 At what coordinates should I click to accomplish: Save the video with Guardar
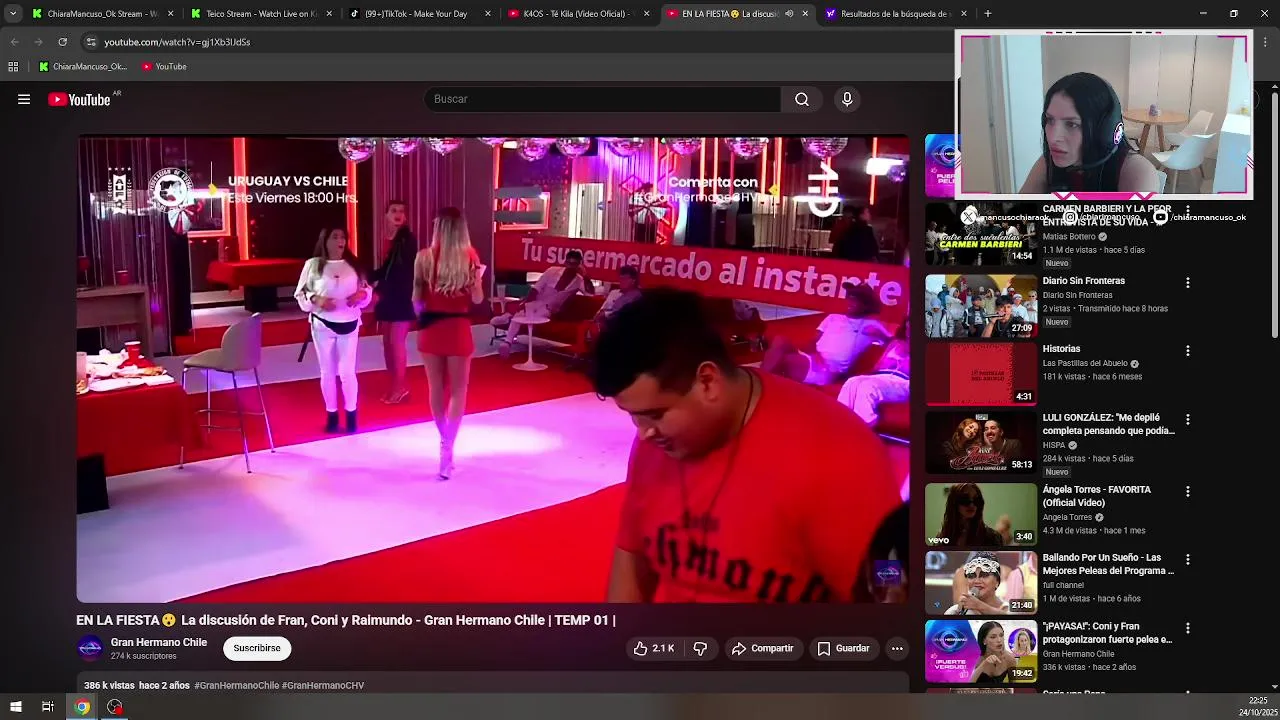[843, 648]
